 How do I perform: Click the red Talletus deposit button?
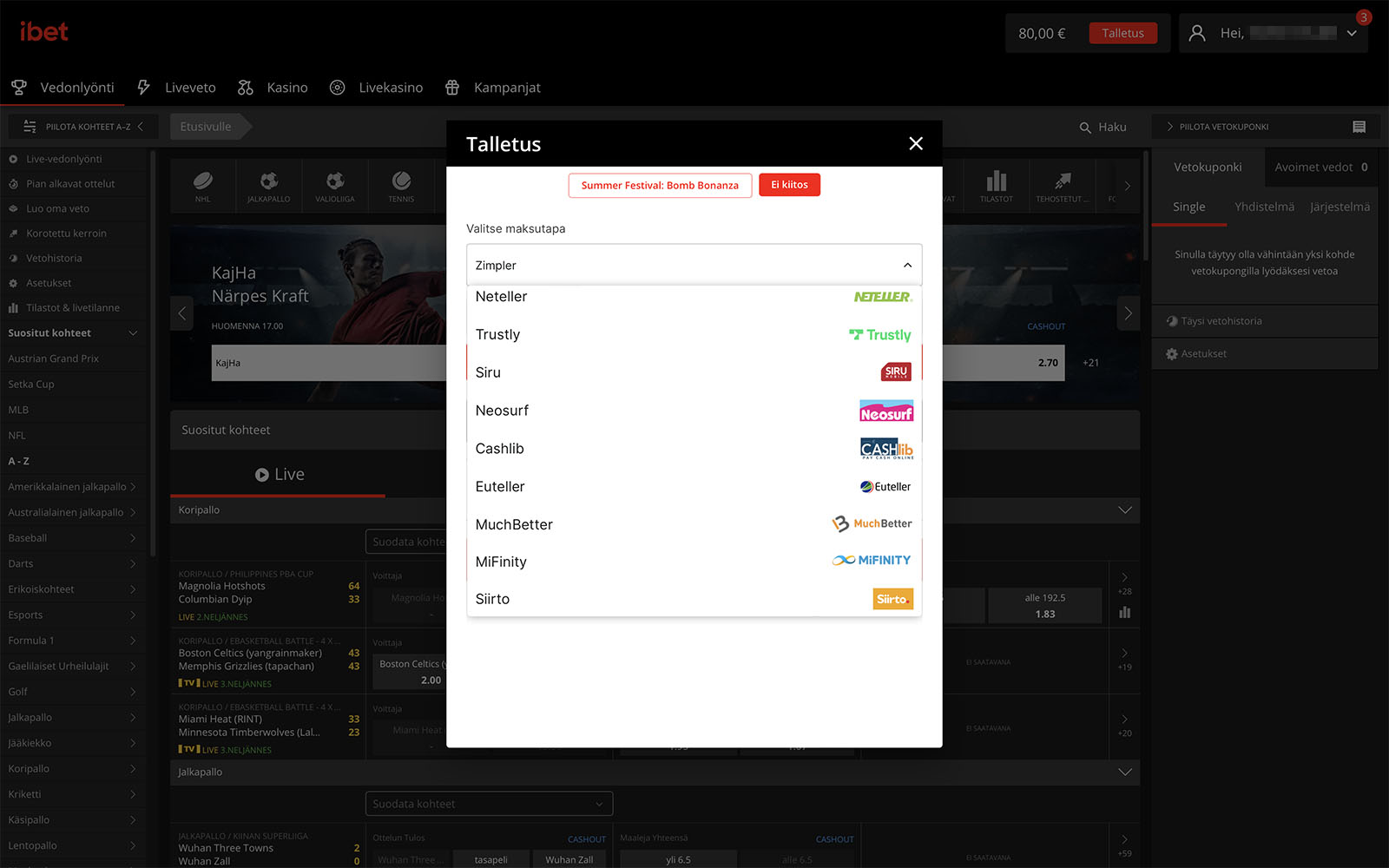point(1122,34)
